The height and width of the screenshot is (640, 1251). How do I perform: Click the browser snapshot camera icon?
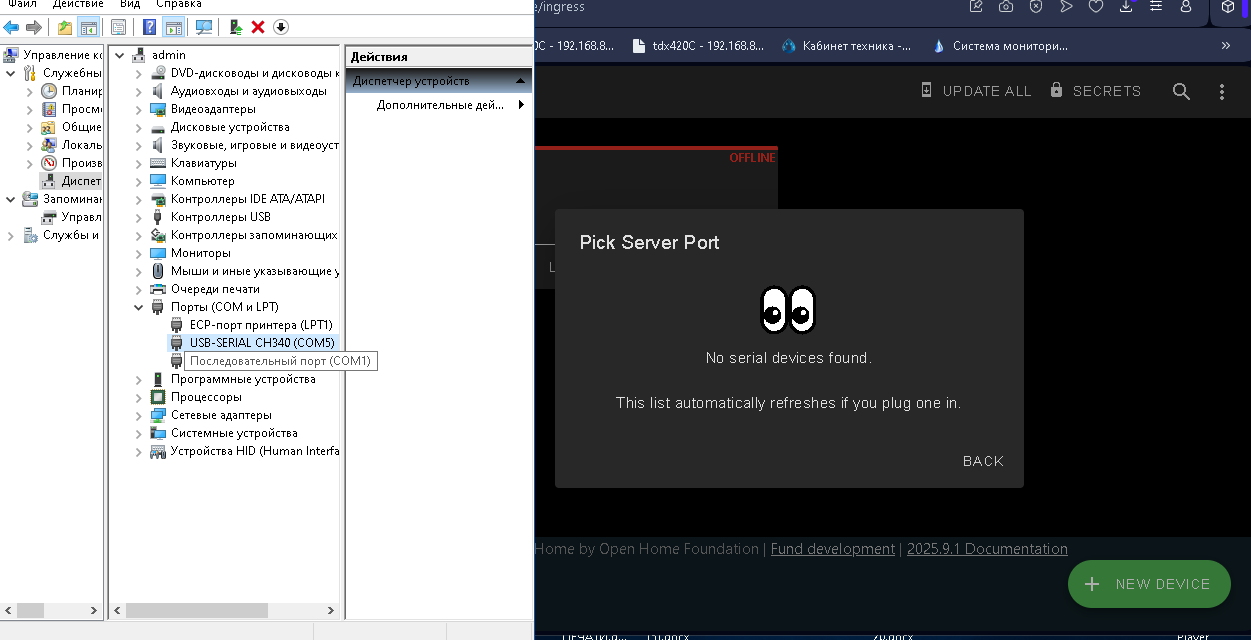tap(1005, 7)
